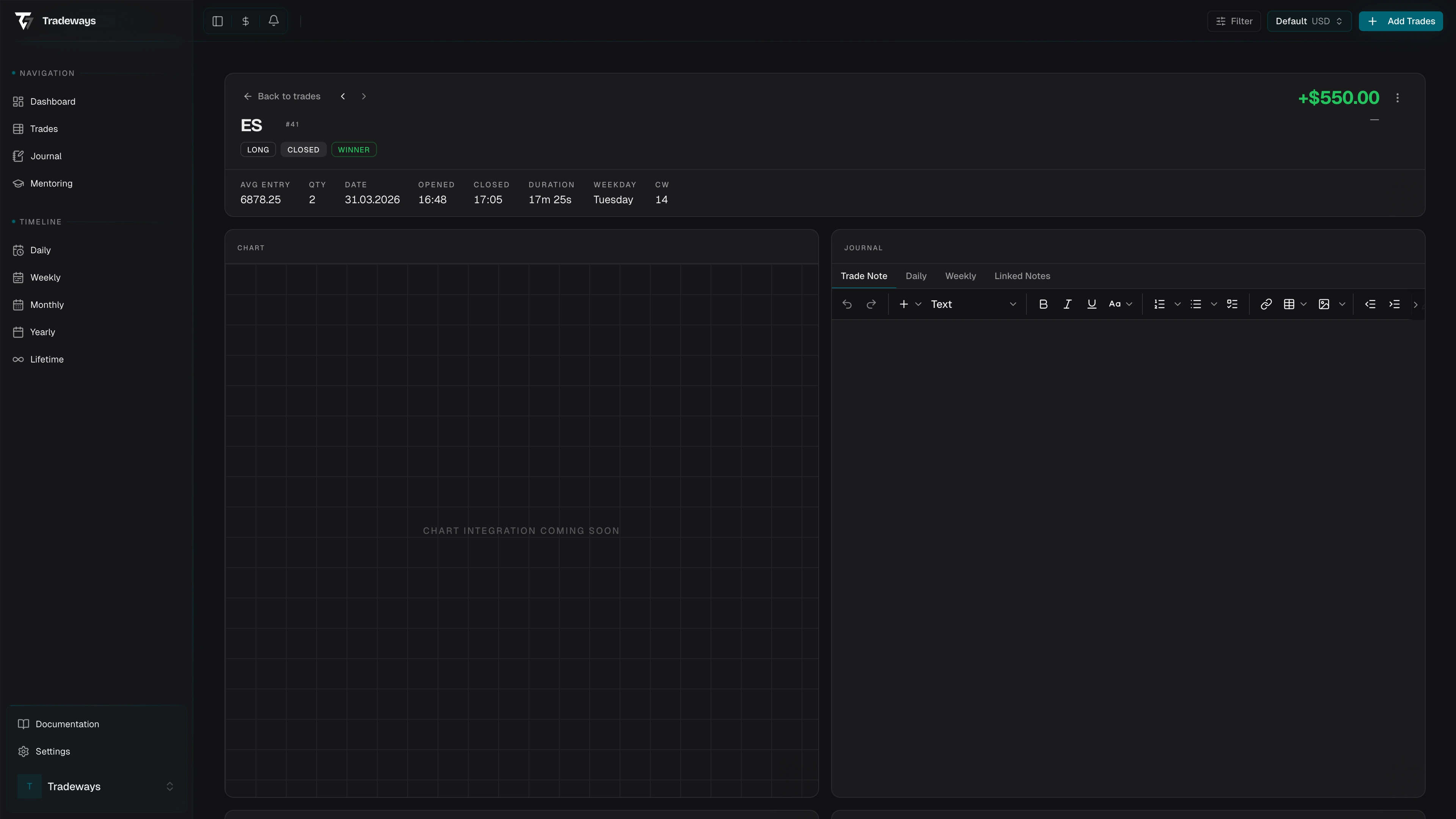
Task: Apply bold formatting in the journal editor
Action: point(1043,304)
